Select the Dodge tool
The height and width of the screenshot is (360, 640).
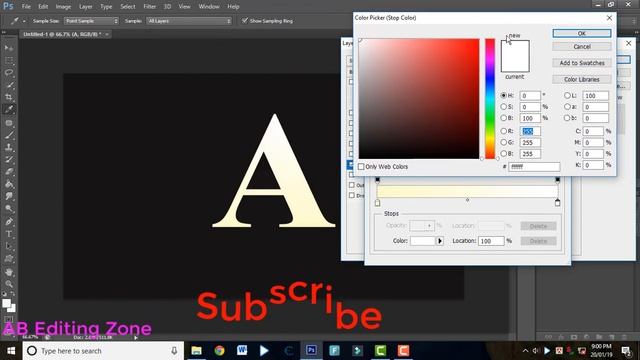pos(9,209)
